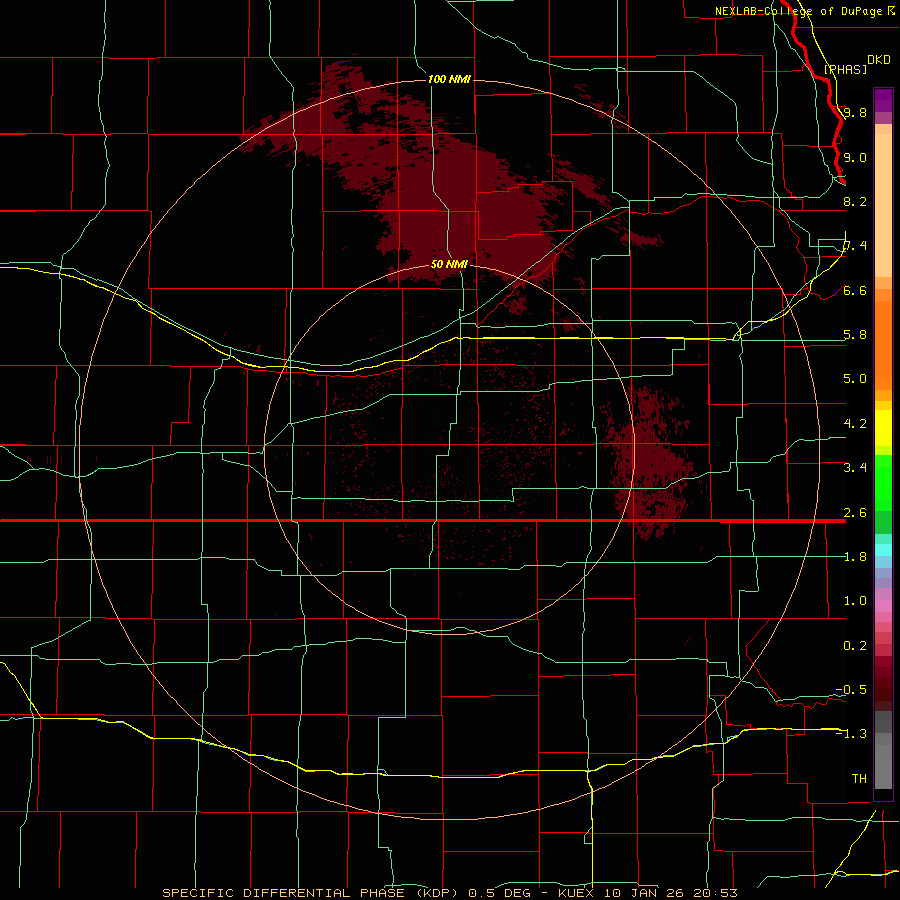Click the 1.0 value on the scale
900x900 pixels.
[x=855, y=601]
